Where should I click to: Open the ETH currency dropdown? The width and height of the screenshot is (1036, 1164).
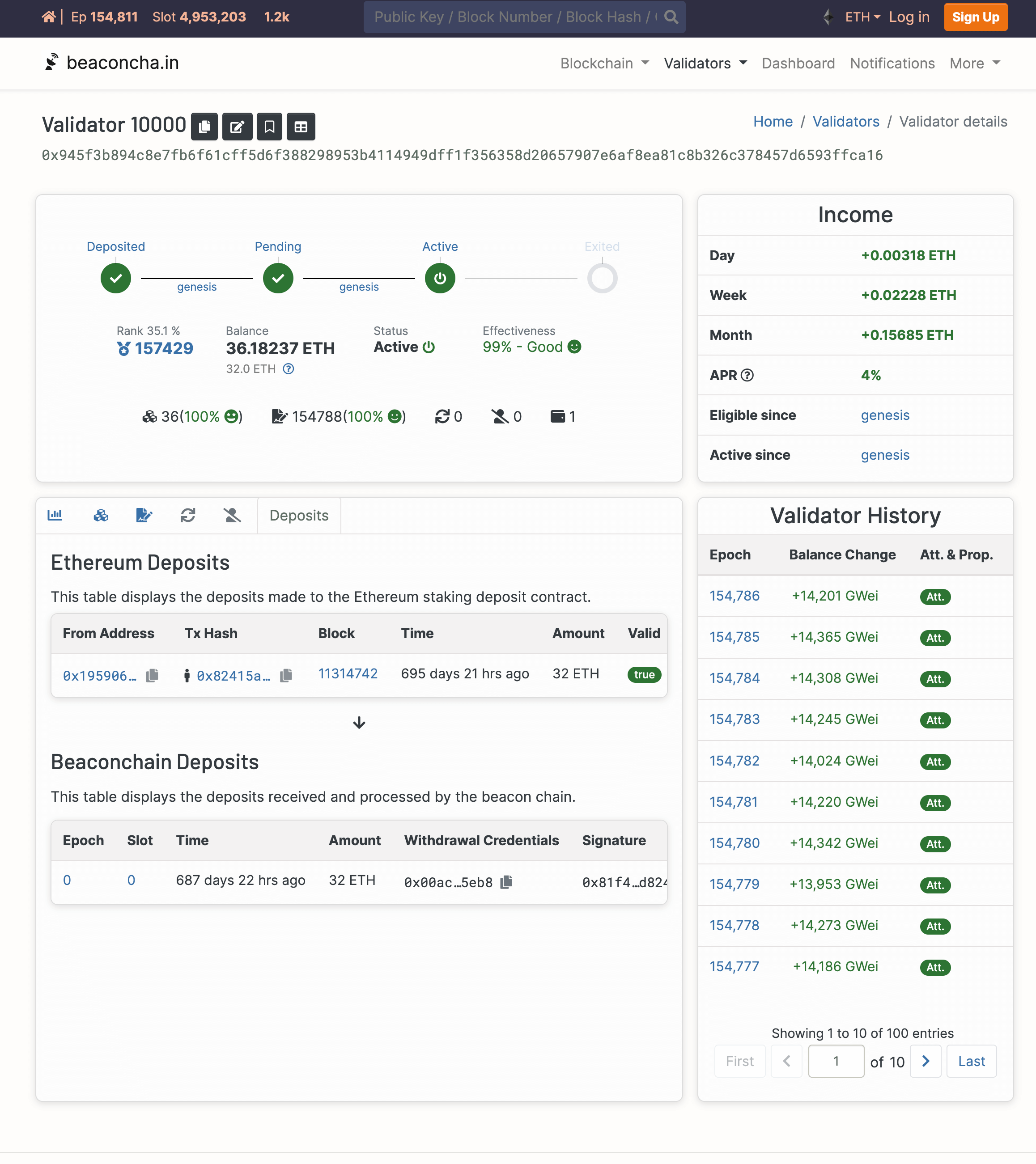click(862, 17)
